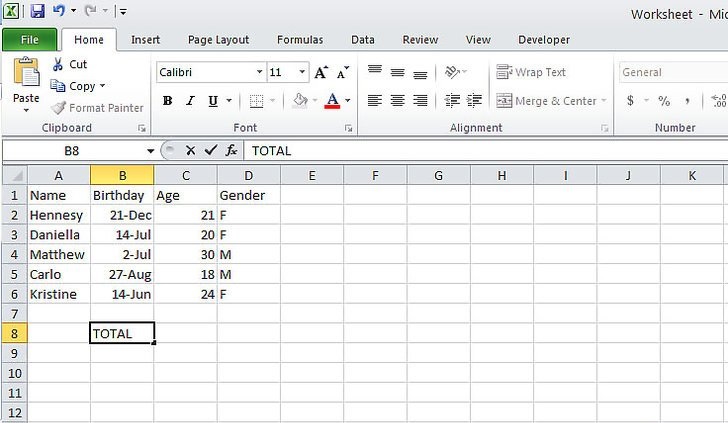Open the General number format dropdown
Screen dimensions: 728x423
pyautogui.click(x=670, y=72)
